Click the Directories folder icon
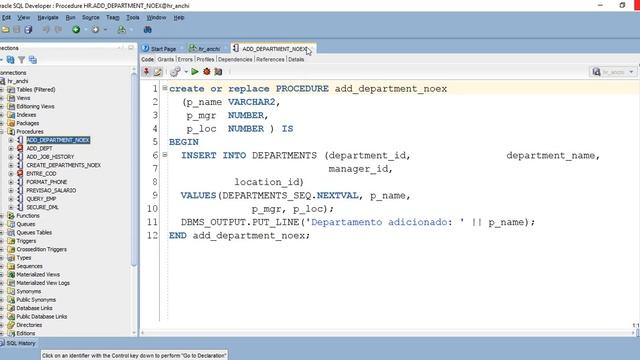 pos(11,325)
